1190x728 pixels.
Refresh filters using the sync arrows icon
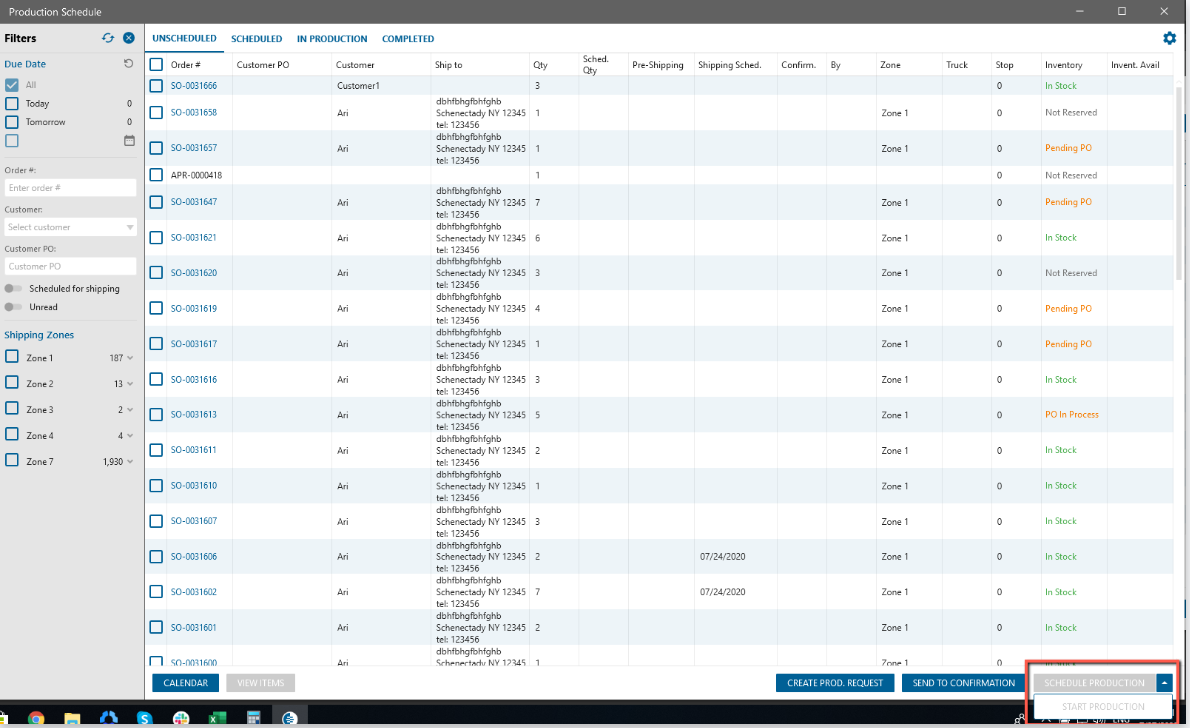pos(108,38)
